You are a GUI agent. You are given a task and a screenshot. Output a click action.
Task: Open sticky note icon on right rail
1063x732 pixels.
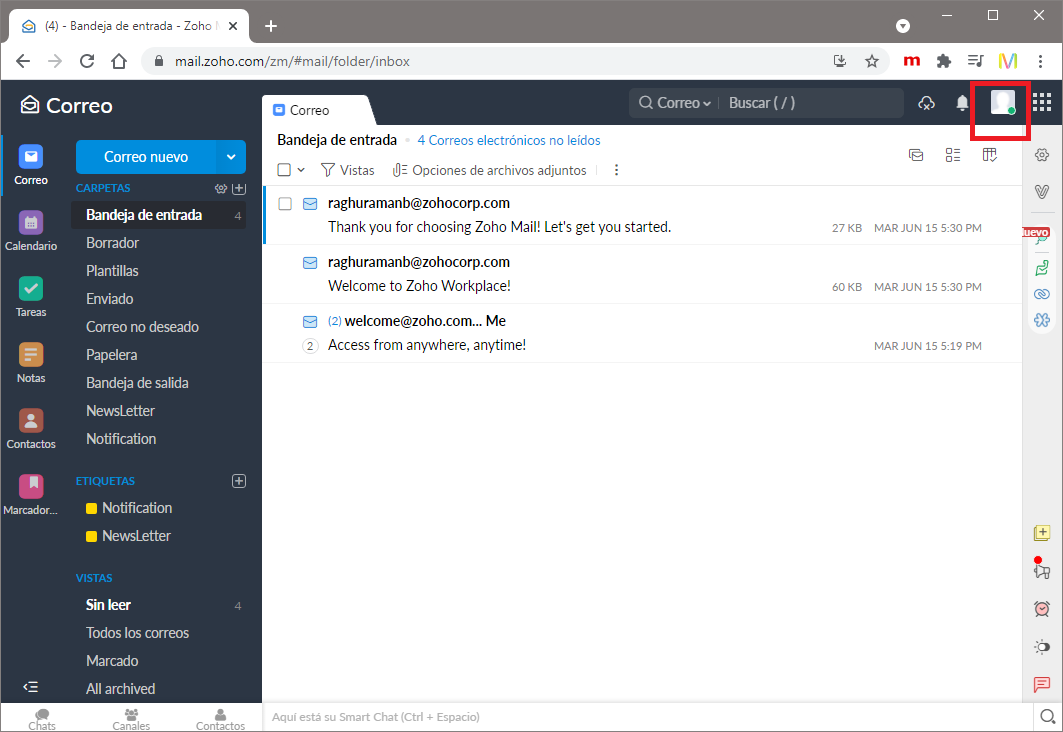coord(1042,533)
